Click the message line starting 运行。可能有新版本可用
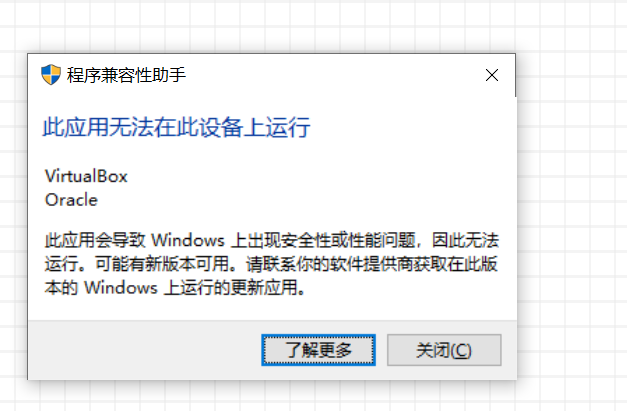 271,264
